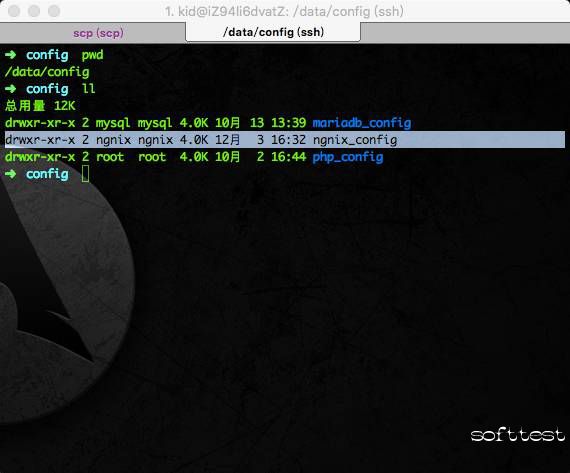Click the red close window button
The width and height of the screenshot is (570, 473).
pos(14,11)
